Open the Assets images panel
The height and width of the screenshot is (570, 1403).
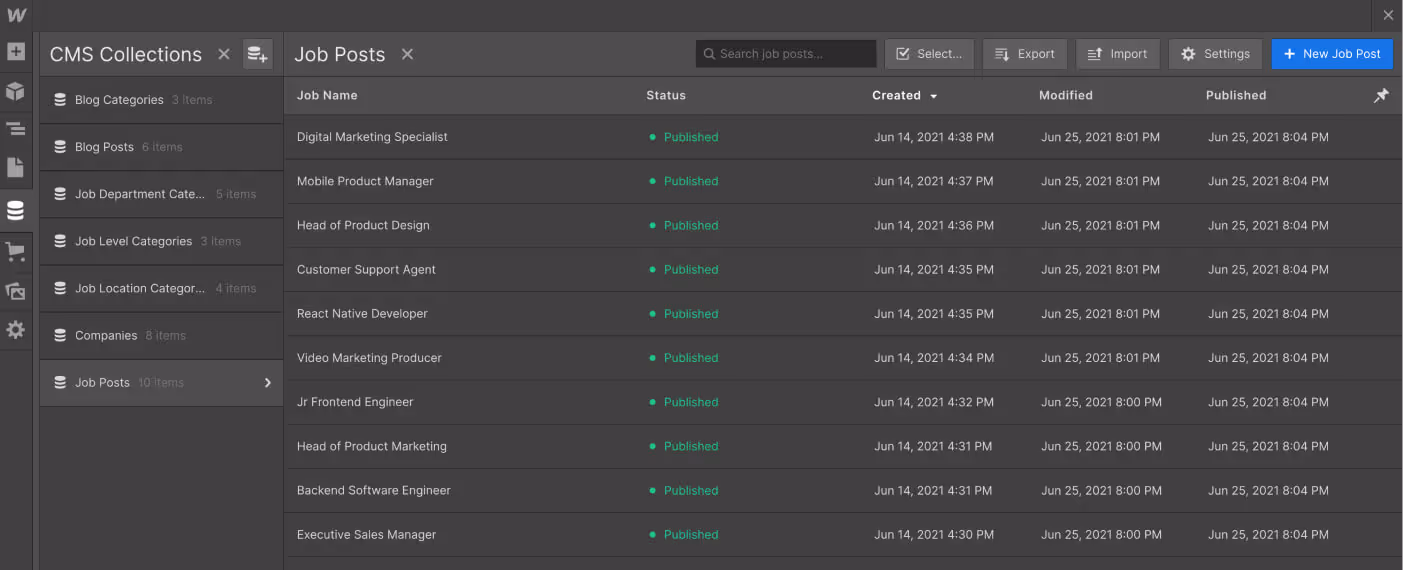pyautogui.click(x=15, y=291)
